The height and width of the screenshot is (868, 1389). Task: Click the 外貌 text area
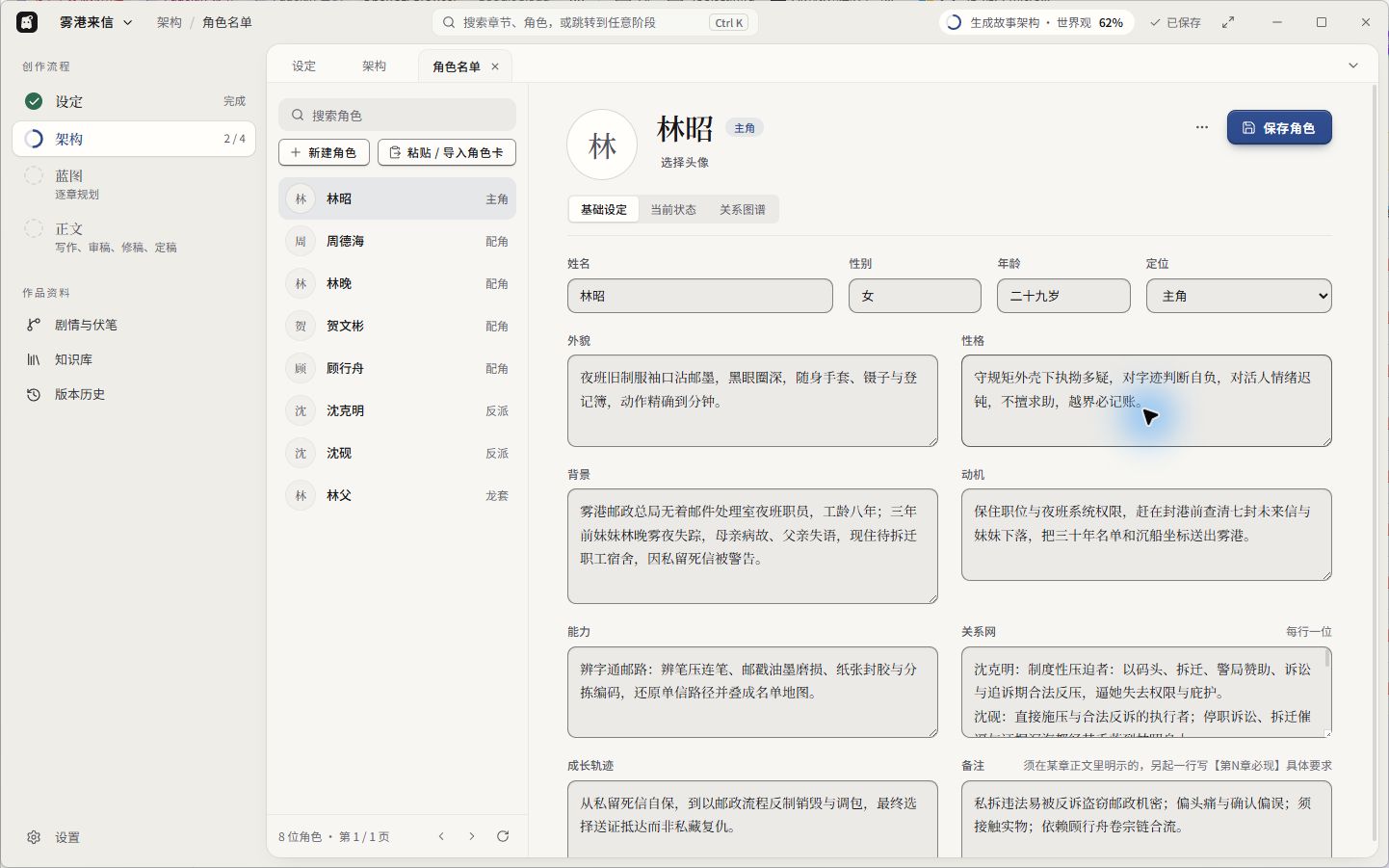coord(752,401)
